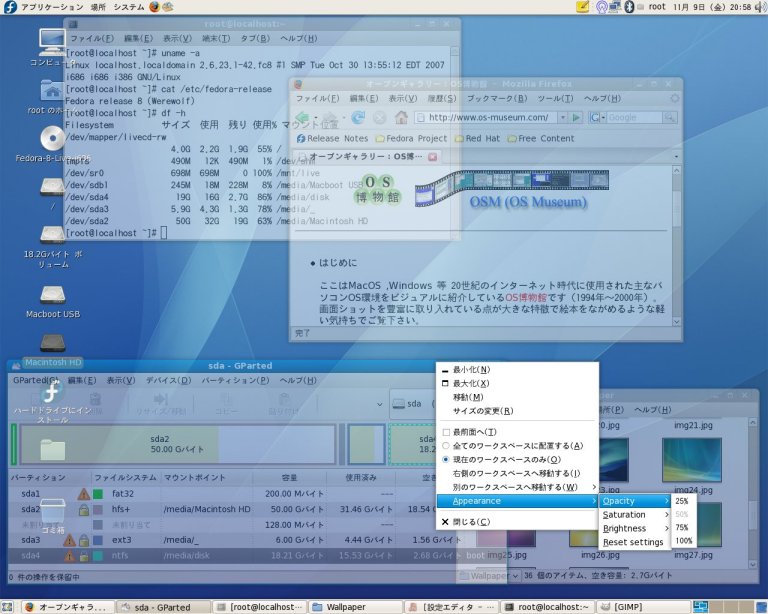Click warning icon on sda1 row
The height and width of the screenshot is (614, 768).
point(84,494)
